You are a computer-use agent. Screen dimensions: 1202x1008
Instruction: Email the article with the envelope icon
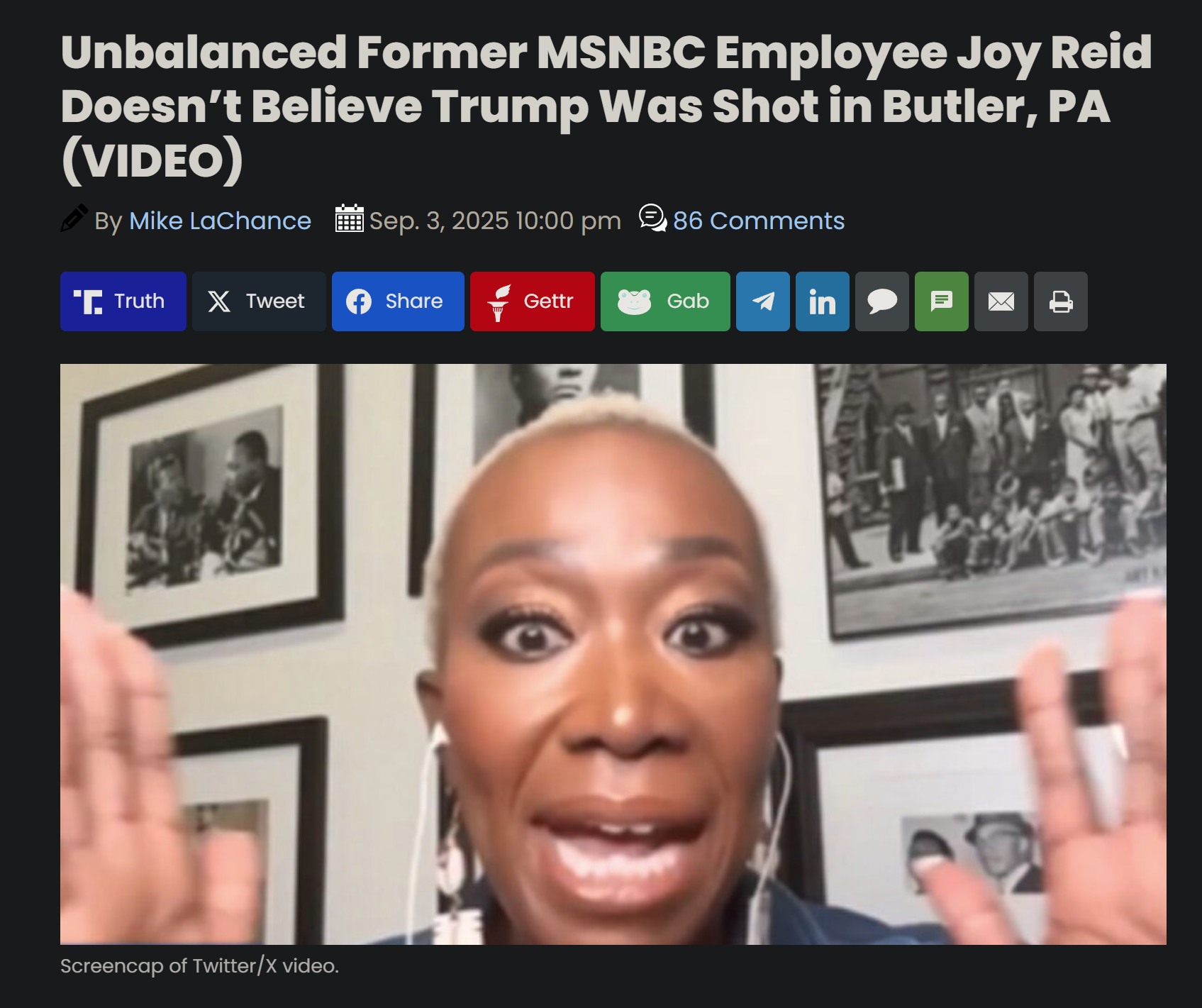point(1001,301)
